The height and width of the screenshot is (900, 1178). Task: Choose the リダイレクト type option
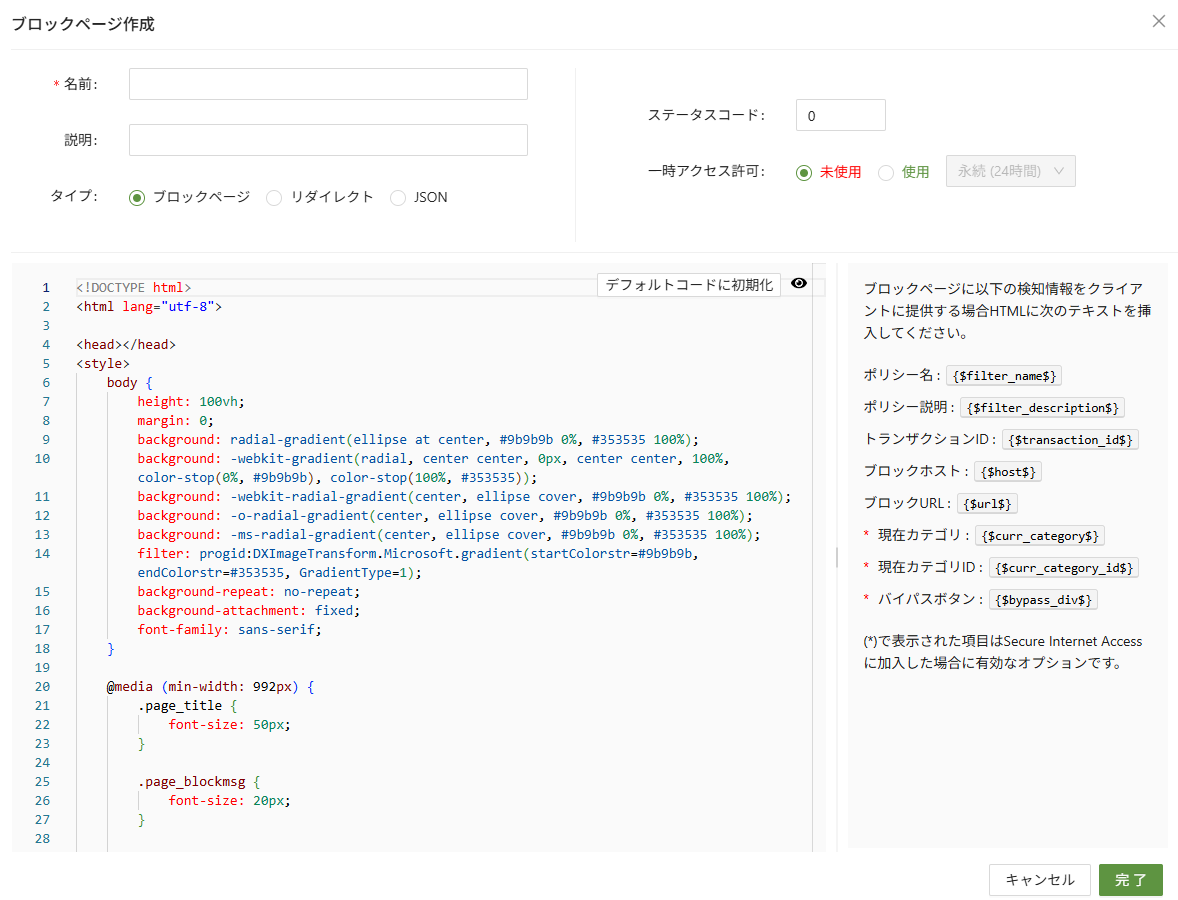274,198
